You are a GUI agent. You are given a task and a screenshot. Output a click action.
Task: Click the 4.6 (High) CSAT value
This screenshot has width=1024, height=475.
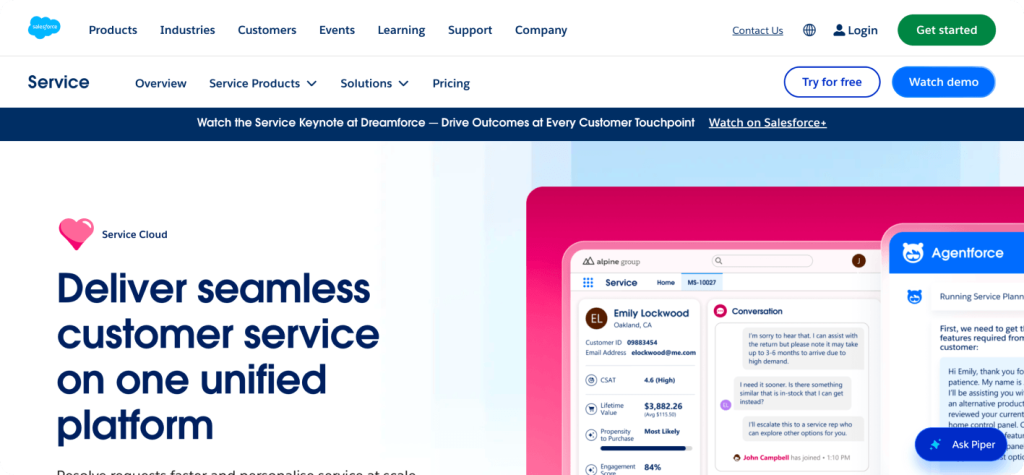tap(660, 379)
